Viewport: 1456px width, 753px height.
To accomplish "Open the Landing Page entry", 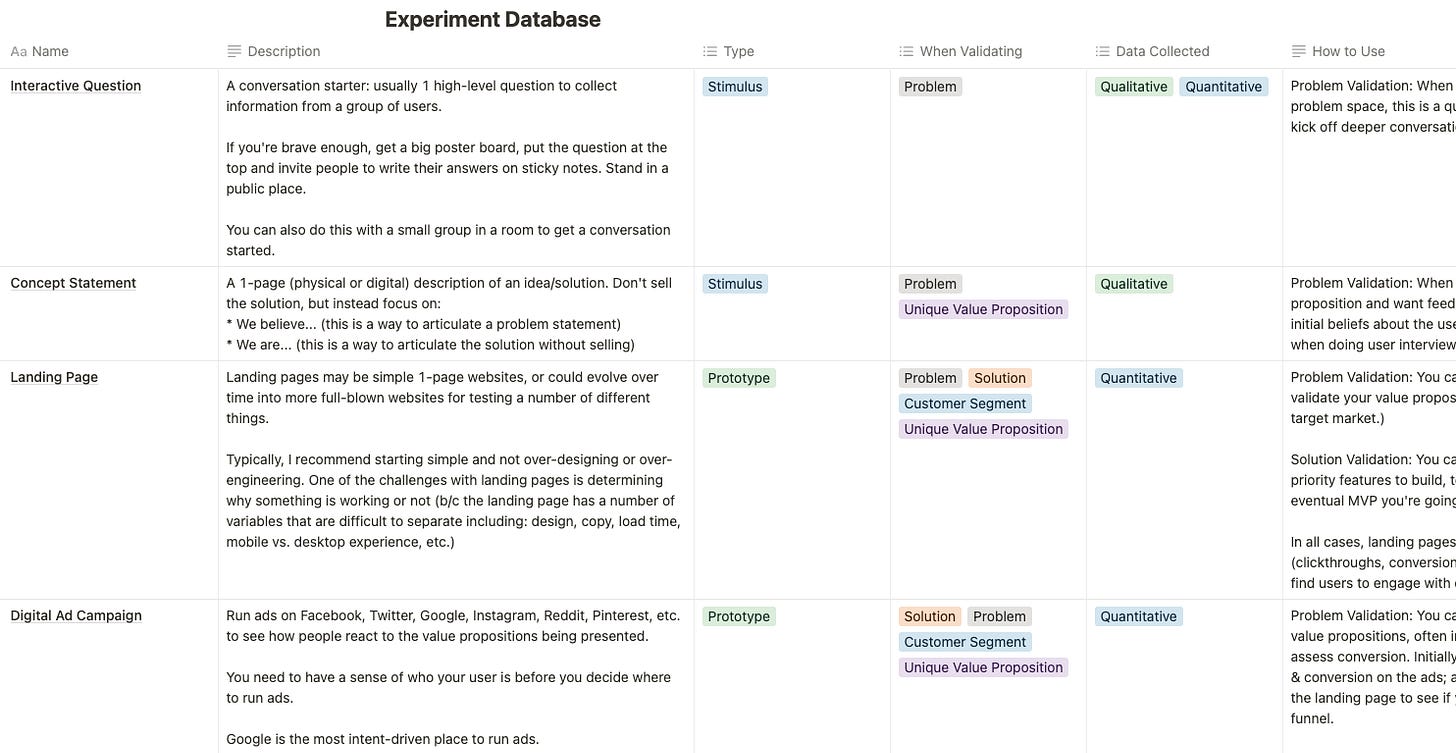I will (x=54, y=377).
